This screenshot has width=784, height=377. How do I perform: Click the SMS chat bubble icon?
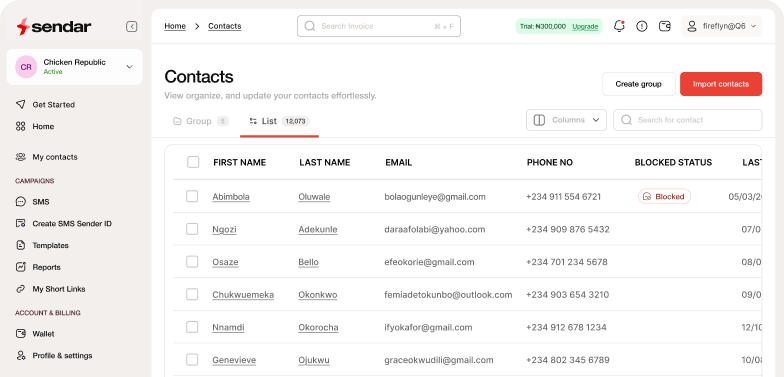pos(20,202)
